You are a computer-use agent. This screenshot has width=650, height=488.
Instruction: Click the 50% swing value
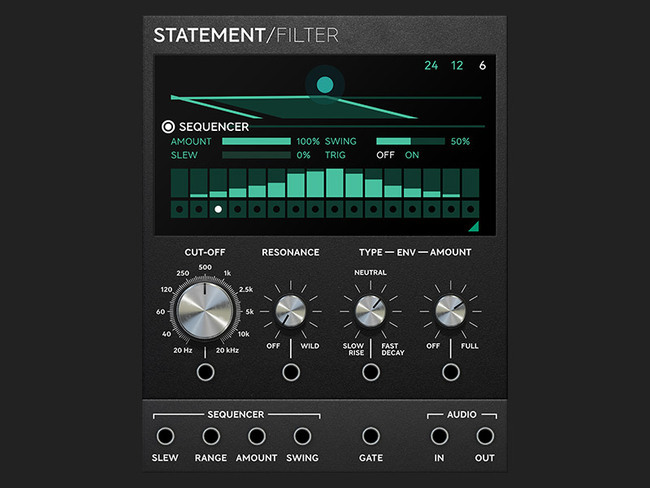tap(460, 141)
